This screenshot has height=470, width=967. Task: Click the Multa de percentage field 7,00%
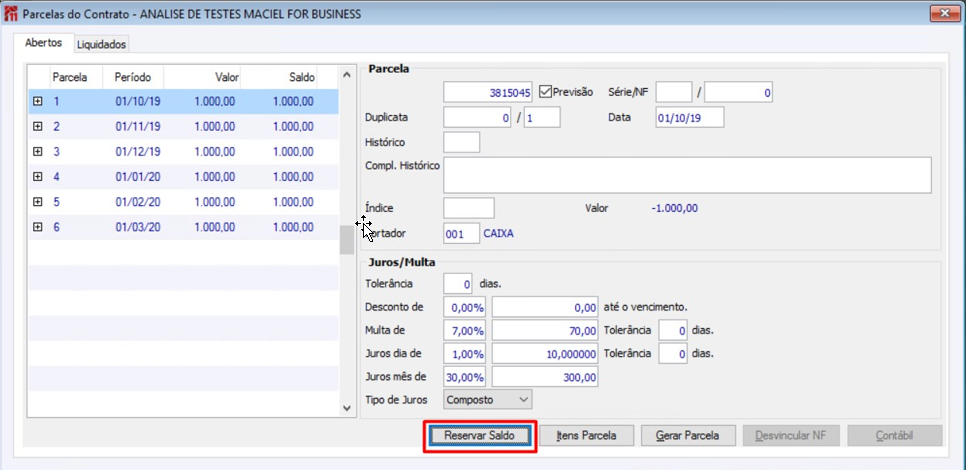(x=464, y=331)
